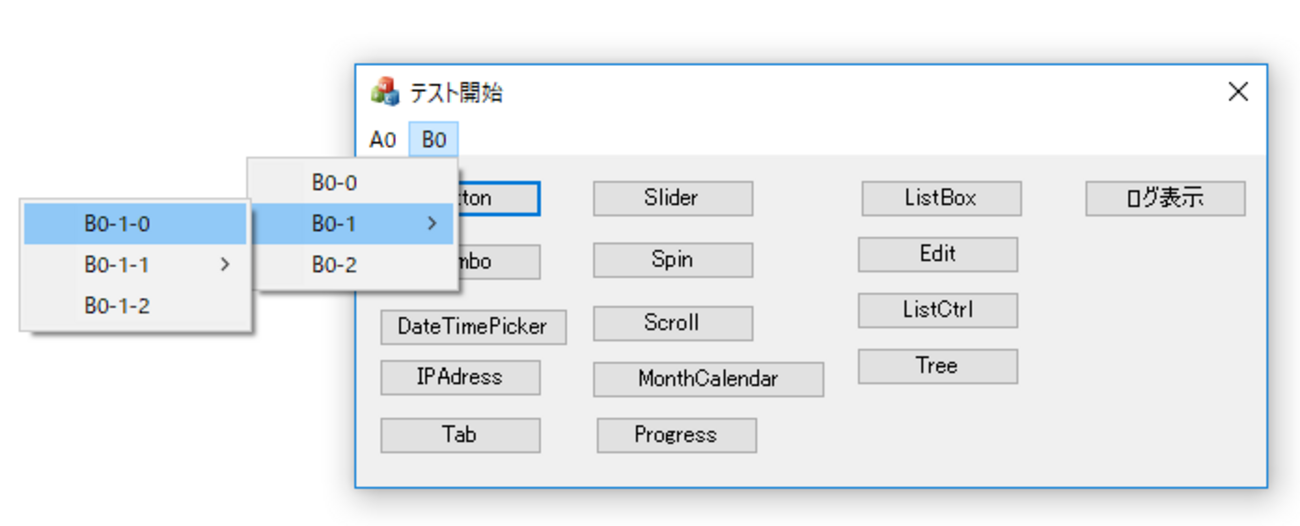Viewport: 1300px width, 526px height.
Task: Expand the B0-1 submenu arrow
Action: coord(432,224)
